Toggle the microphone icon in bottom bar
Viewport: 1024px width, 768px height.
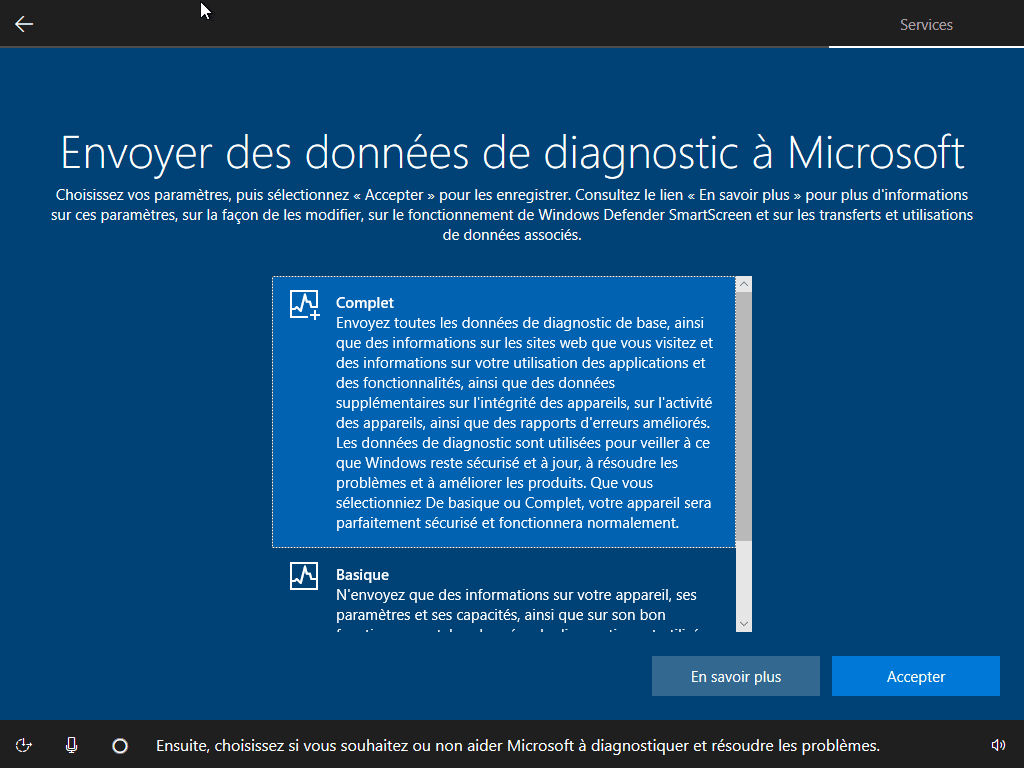click(71, 745)
